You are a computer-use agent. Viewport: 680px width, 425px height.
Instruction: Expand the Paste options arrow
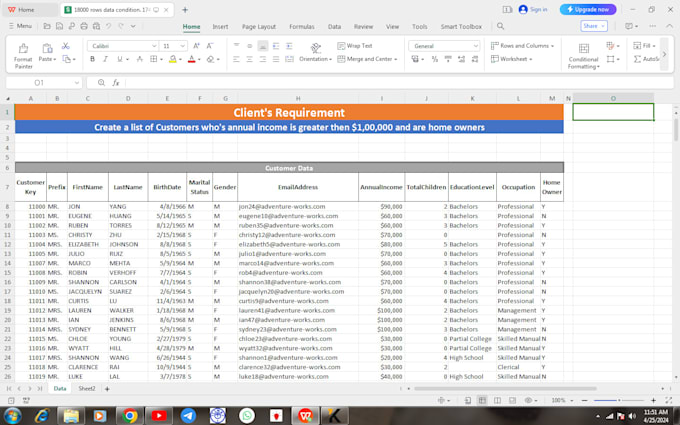55,59
